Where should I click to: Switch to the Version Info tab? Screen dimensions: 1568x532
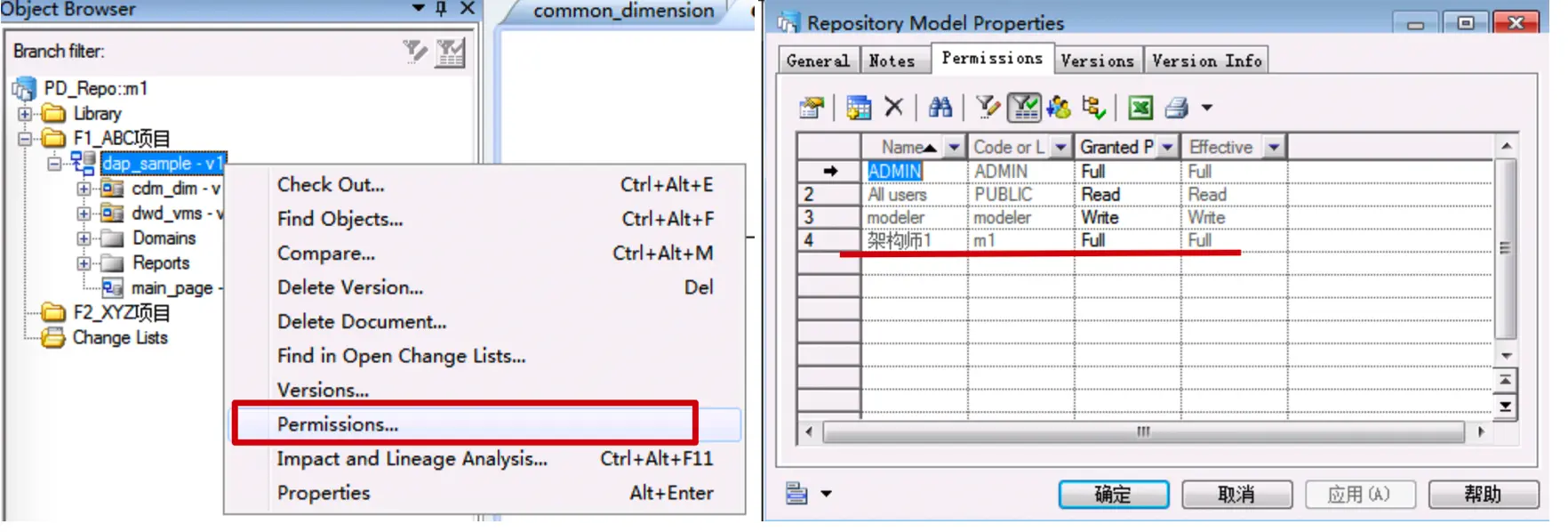point(1206,60)
